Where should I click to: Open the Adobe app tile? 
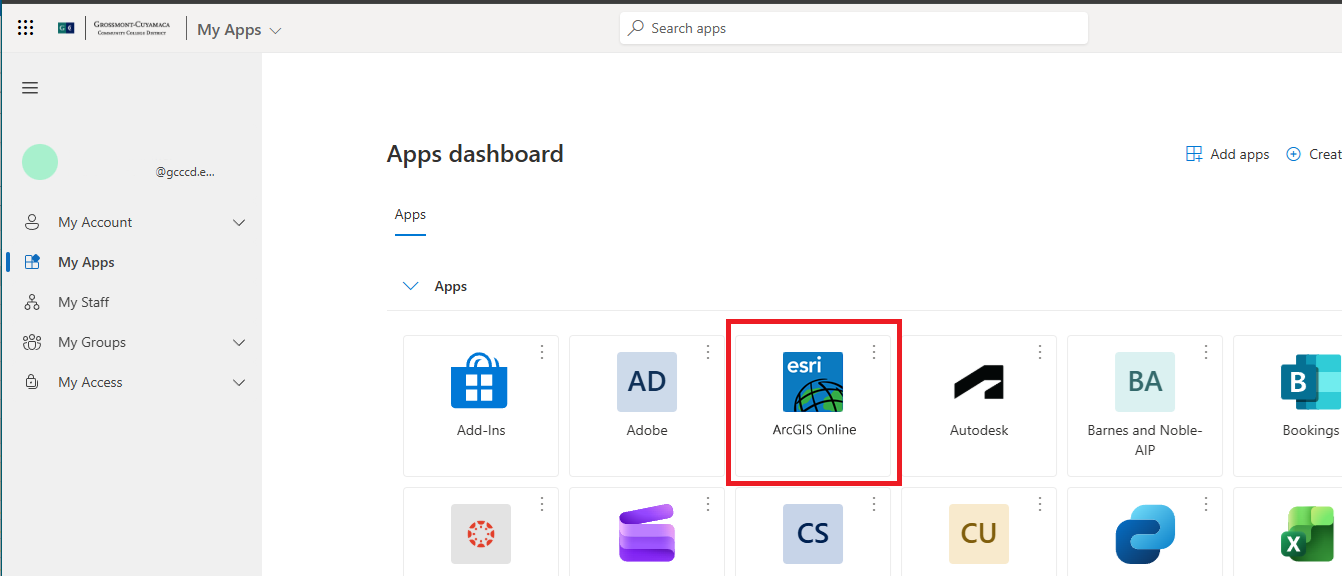pyautogui.click(x=646, y=382)
